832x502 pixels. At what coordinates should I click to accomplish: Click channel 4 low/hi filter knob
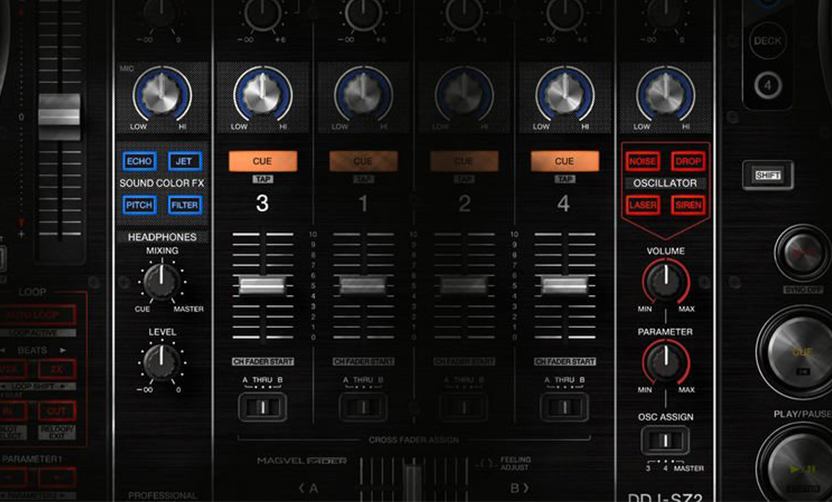[565, 94]
